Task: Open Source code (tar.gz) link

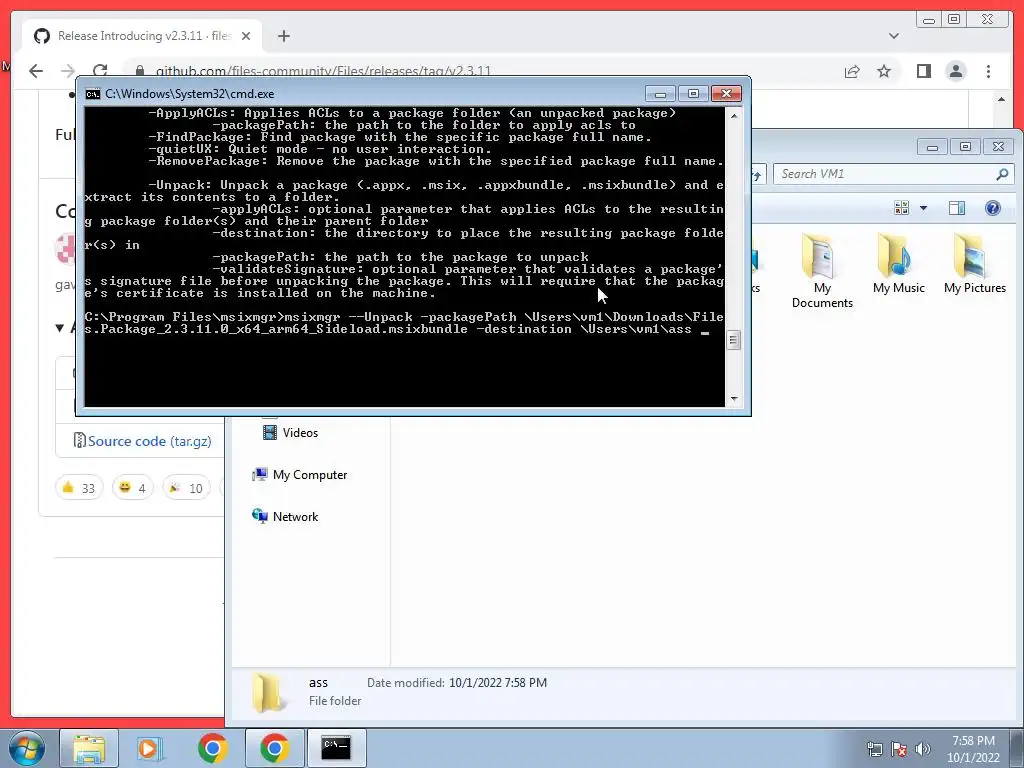Action: pos(150,441)
